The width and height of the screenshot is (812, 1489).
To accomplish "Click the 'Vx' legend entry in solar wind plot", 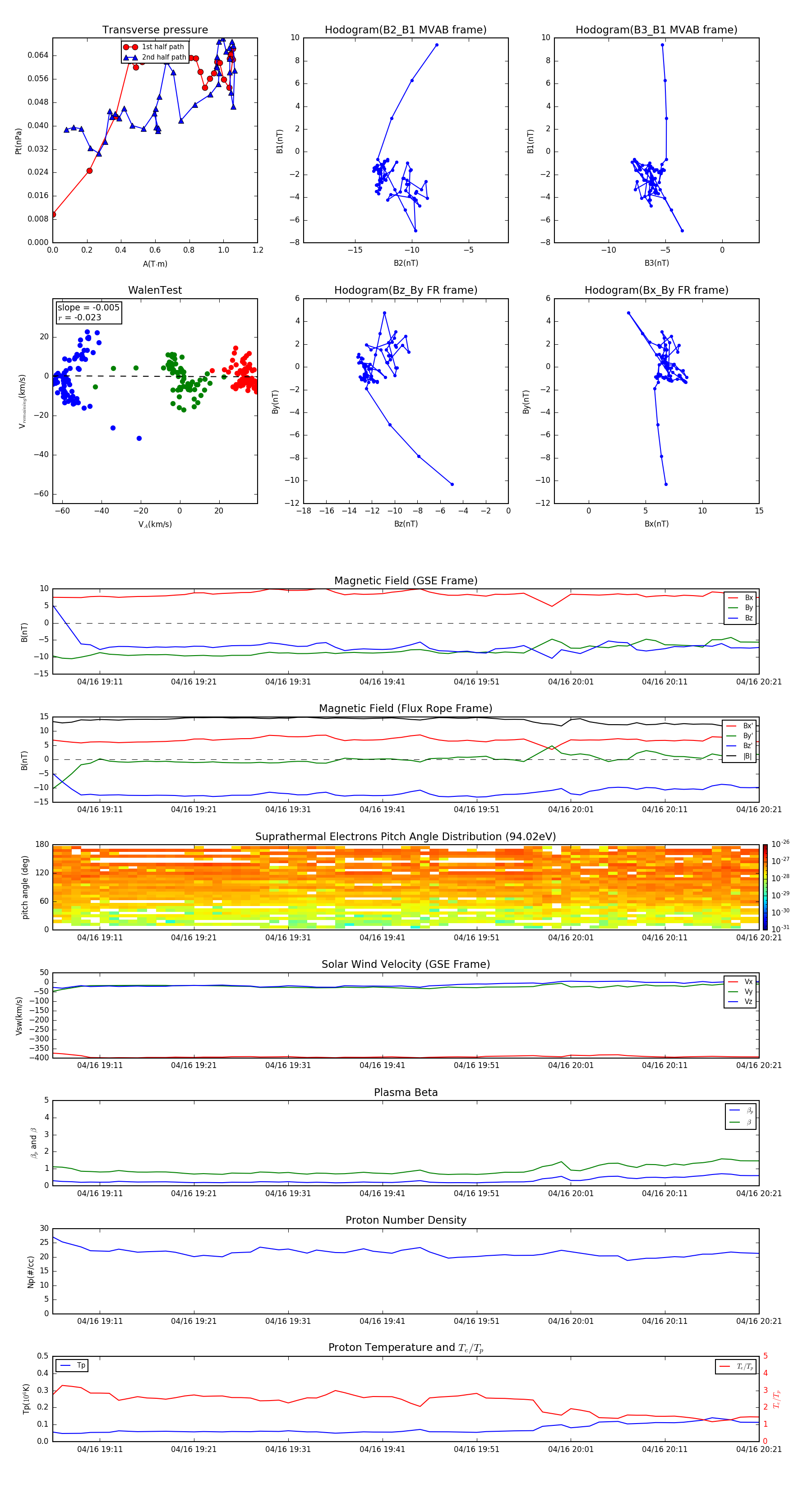I will (740, 981).
